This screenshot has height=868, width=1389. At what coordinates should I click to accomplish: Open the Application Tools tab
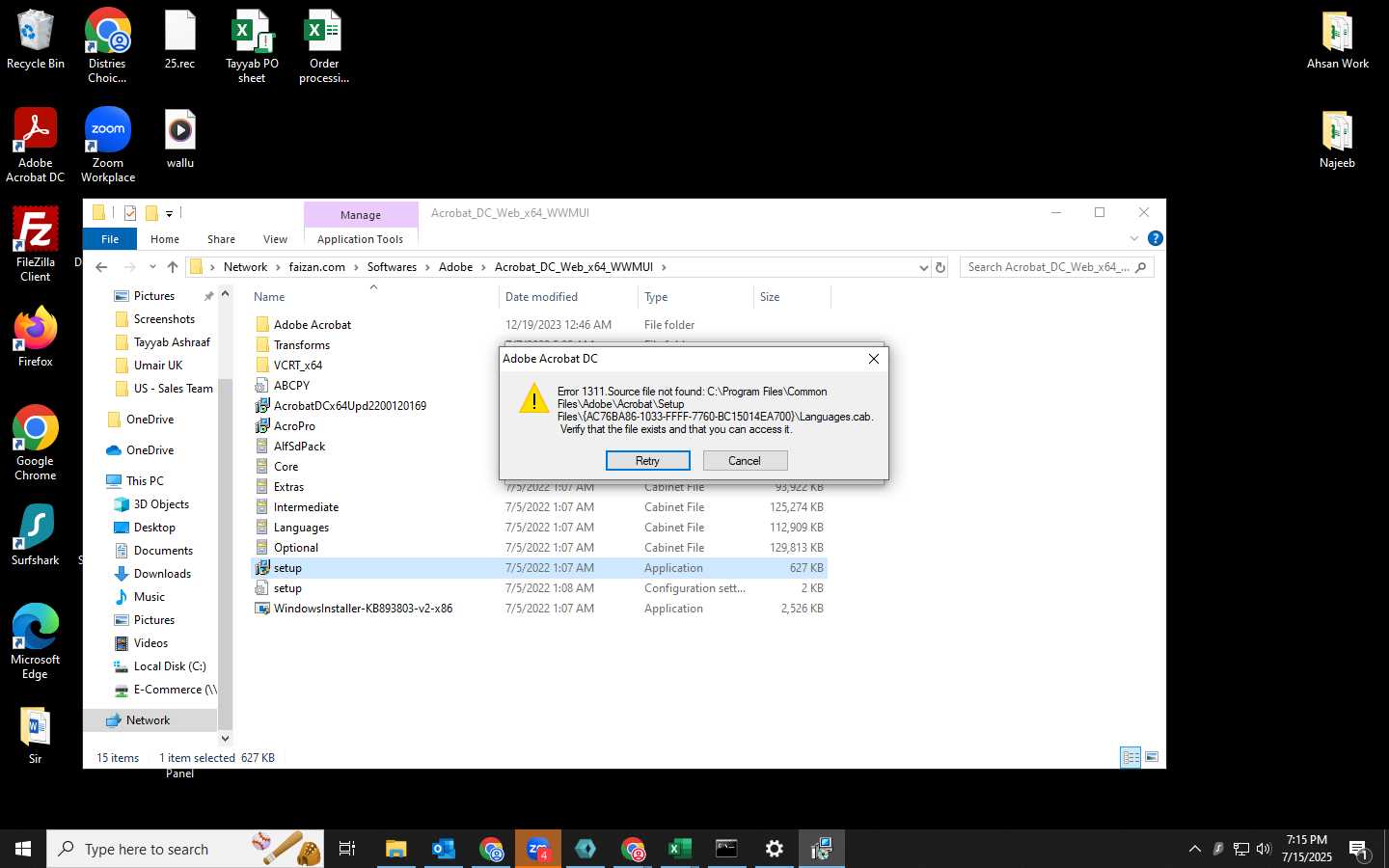tap(360, 239)
